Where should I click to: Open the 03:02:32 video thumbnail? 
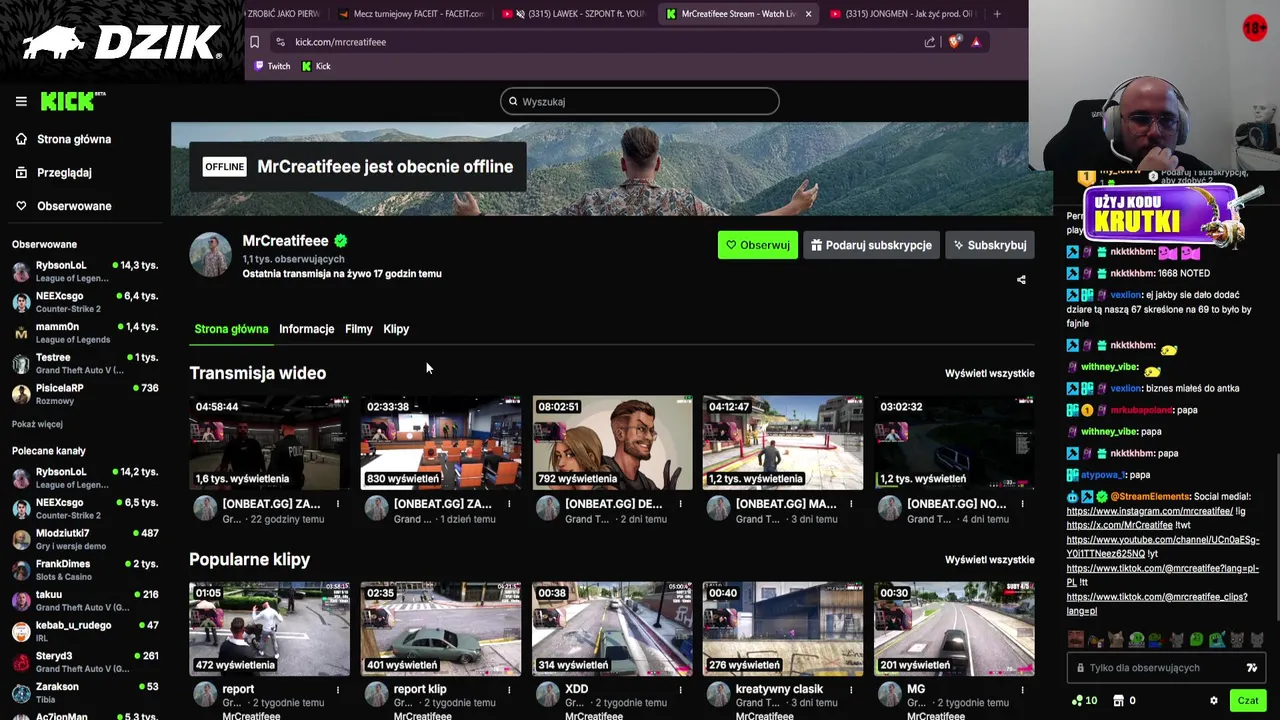pos(954,442)
